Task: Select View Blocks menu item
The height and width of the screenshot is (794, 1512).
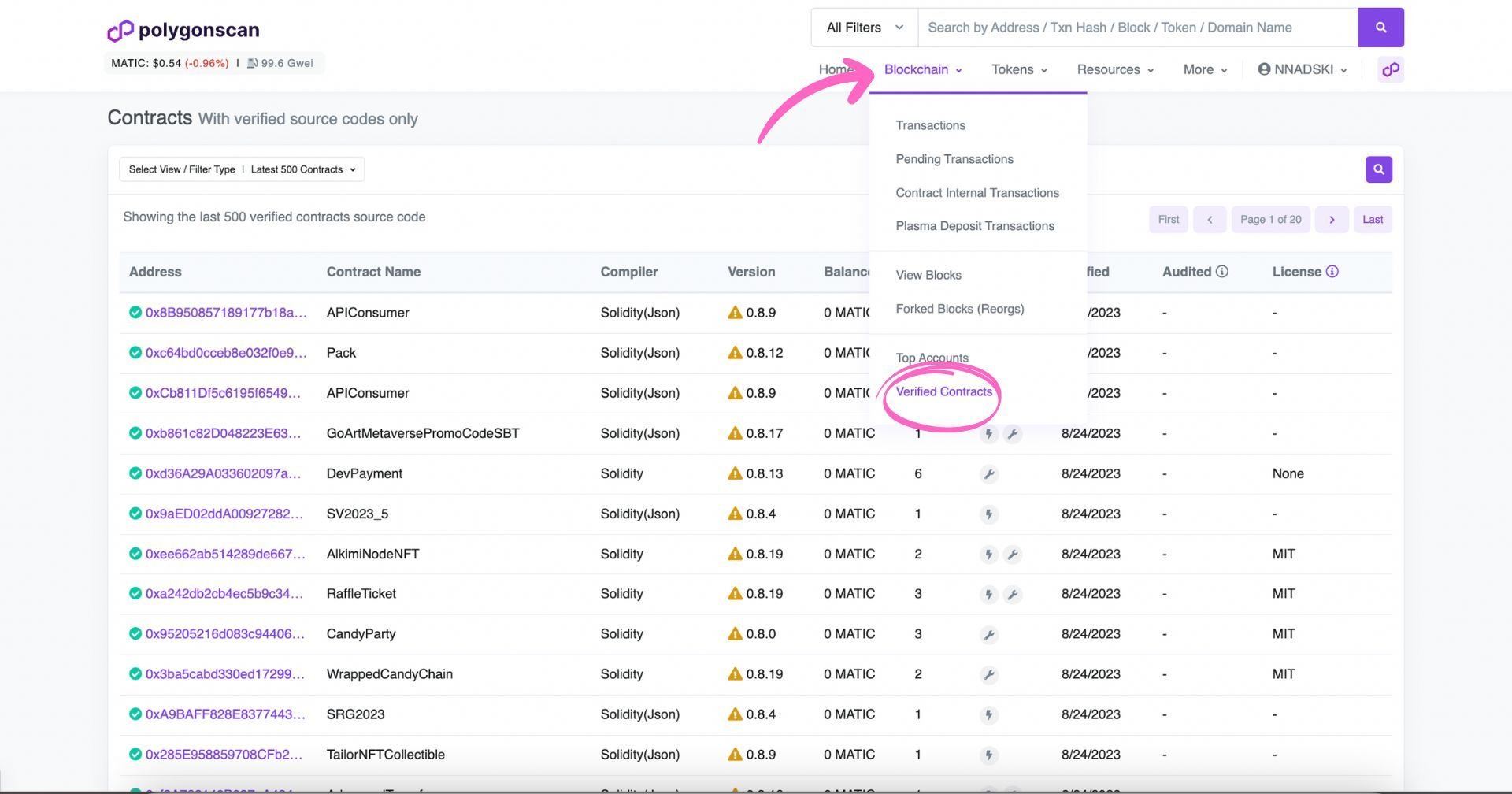Action: [x=928, y=275]
